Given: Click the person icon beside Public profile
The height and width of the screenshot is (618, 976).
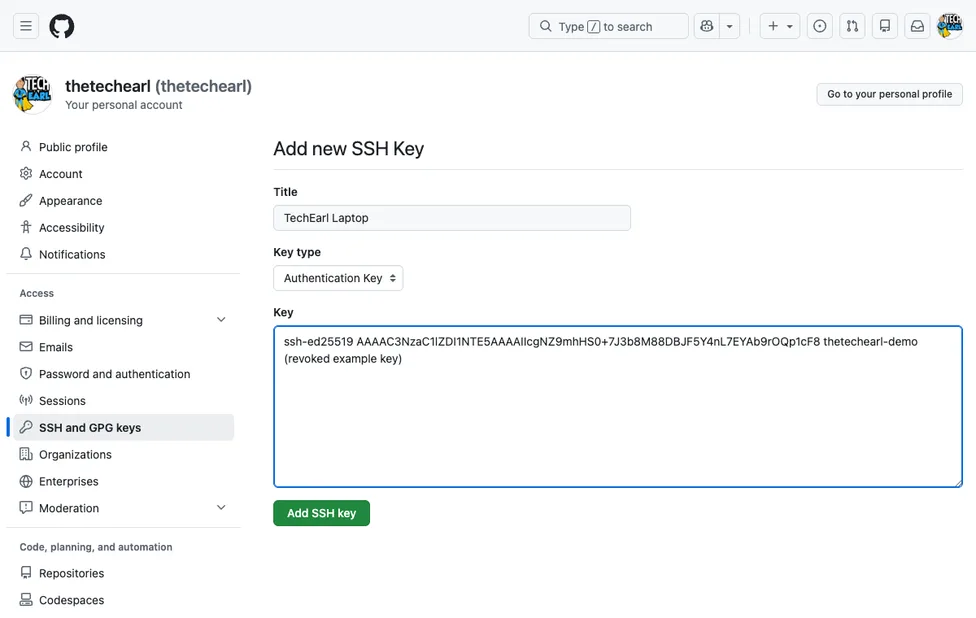Looking at the screenshot, I should (x=26, y=146).
